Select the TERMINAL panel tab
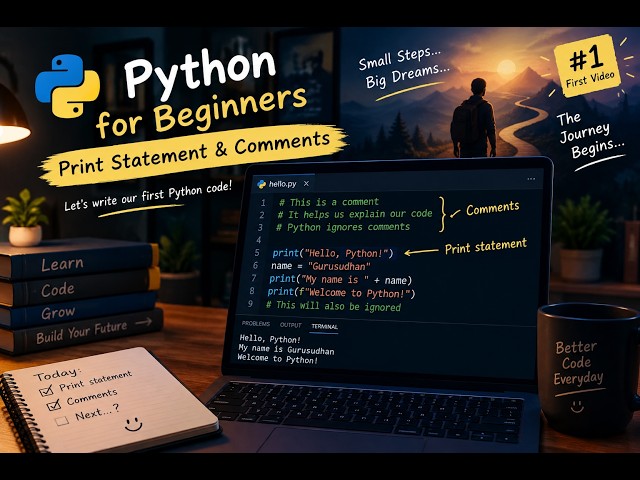Screen dimensions: 640x480 pyautogui.click(x=324, y=327)
